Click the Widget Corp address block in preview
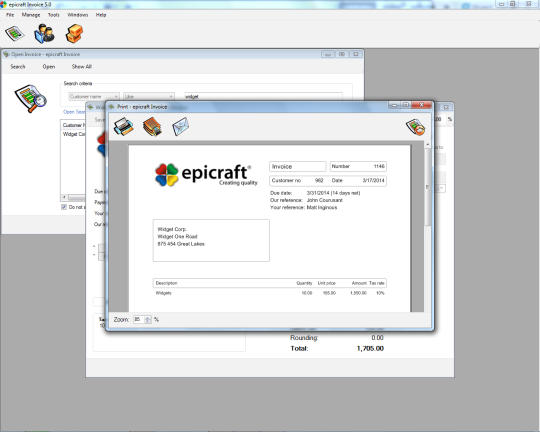This screenshot has width=540, height=432. pos(211,240)
